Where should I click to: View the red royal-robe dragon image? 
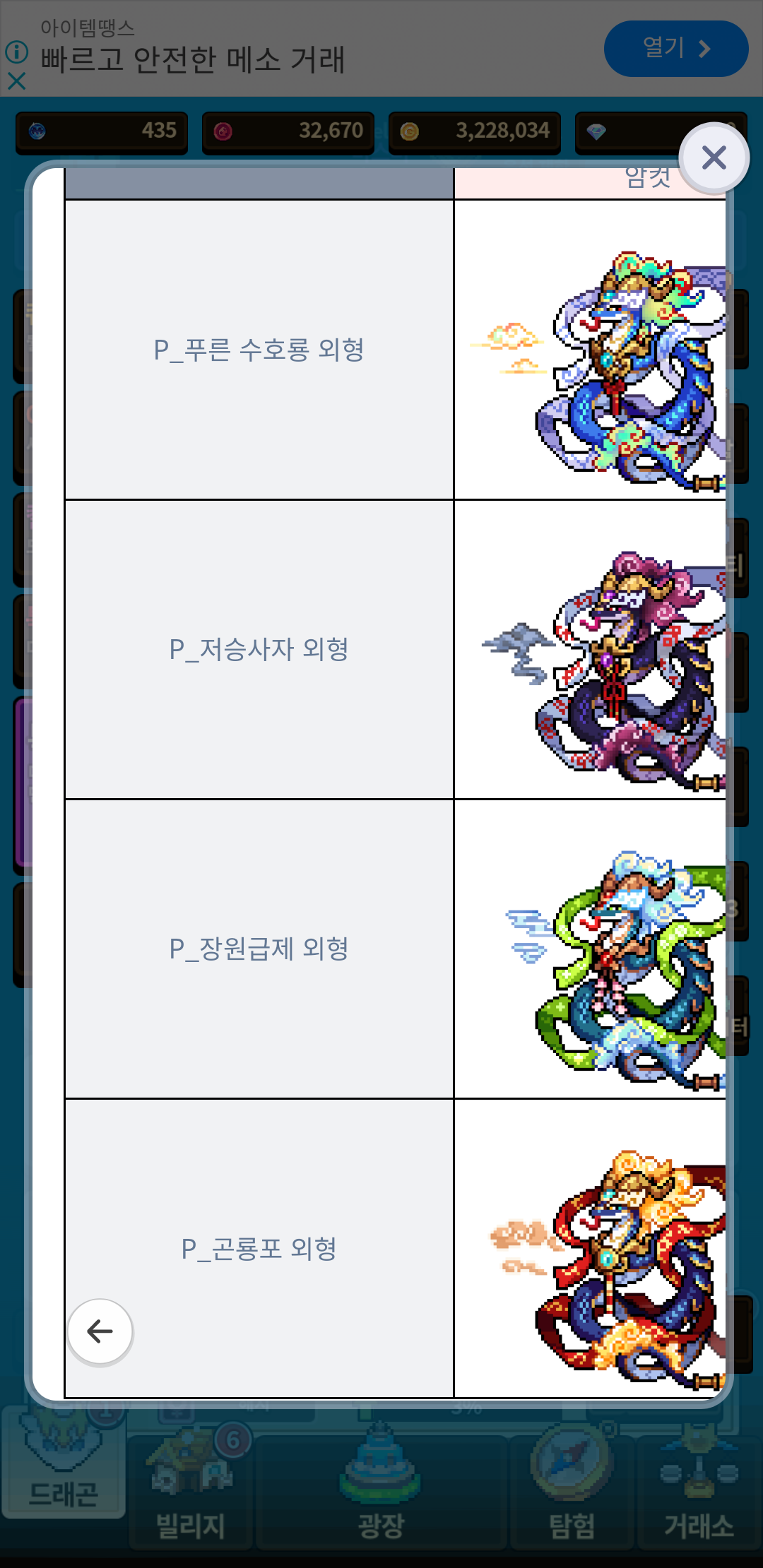608,1269
